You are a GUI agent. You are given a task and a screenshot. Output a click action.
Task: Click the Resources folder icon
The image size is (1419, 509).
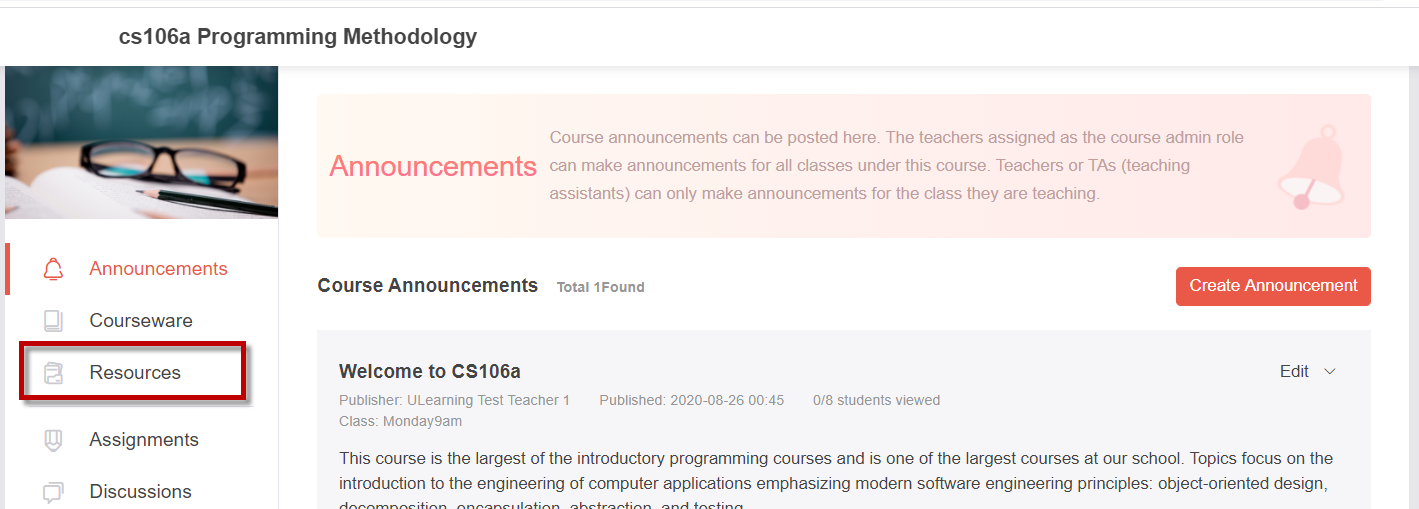[53, 373]
